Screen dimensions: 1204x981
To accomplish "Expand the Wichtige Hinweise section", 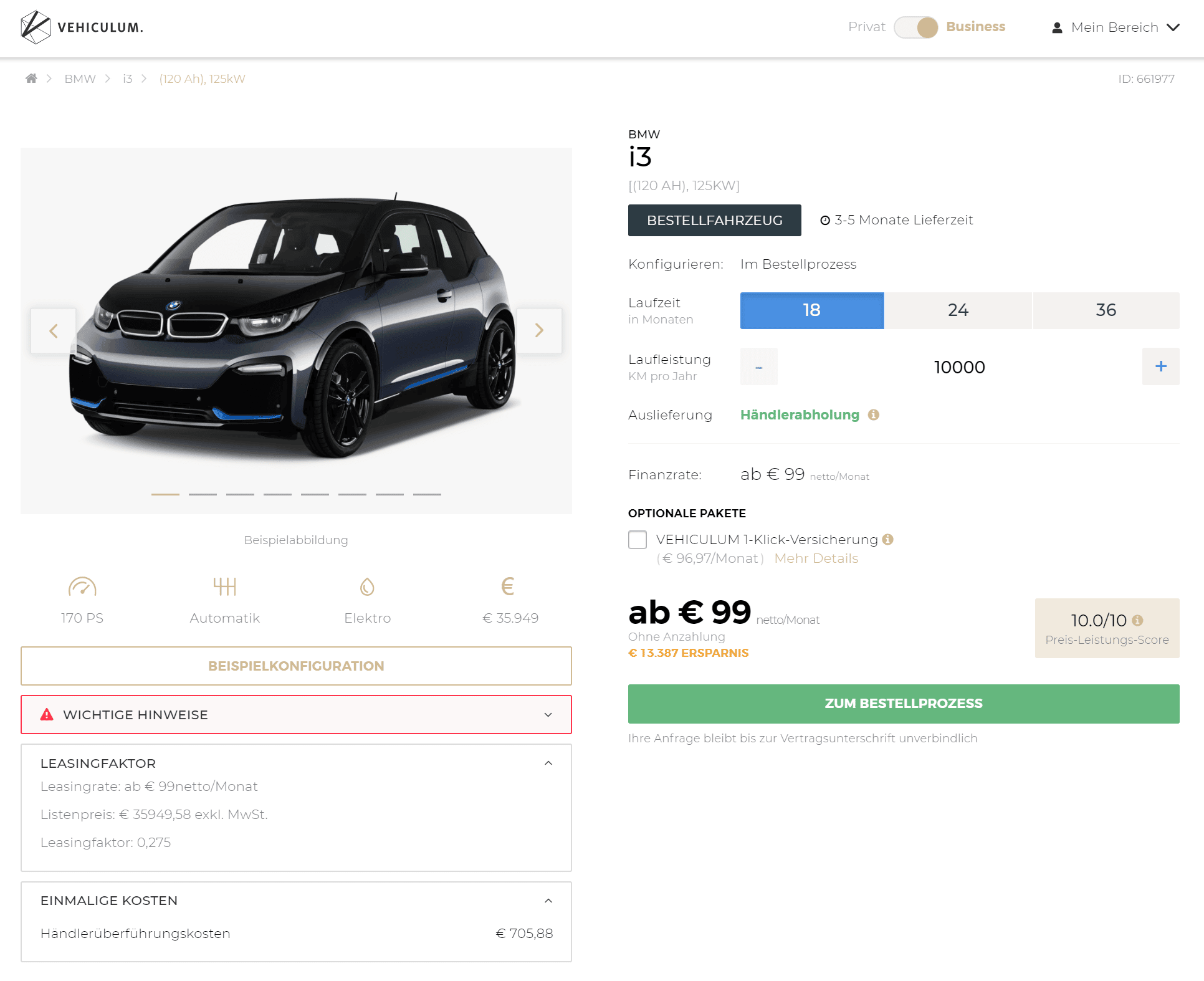I will [296, 715].
